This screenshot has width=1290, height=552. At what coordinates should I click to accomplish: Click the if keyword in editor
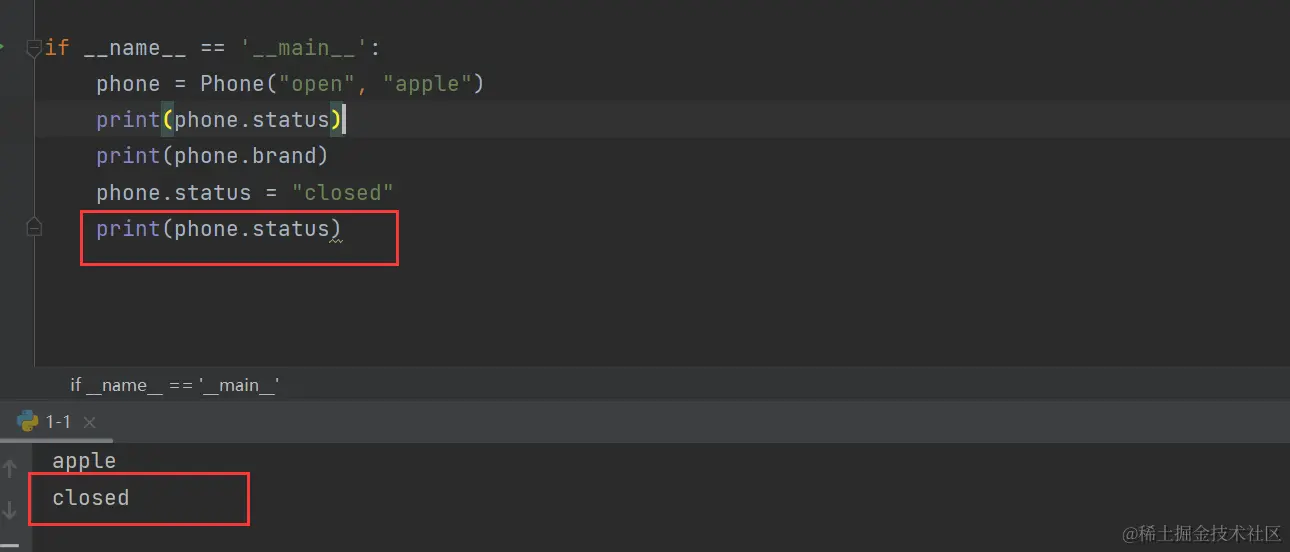pos(57,48)
